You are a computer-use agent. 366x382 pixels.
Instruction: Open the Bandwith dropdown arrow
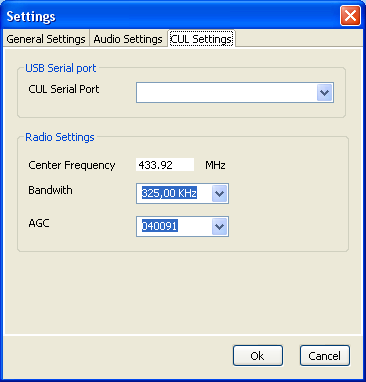point(219,193)
